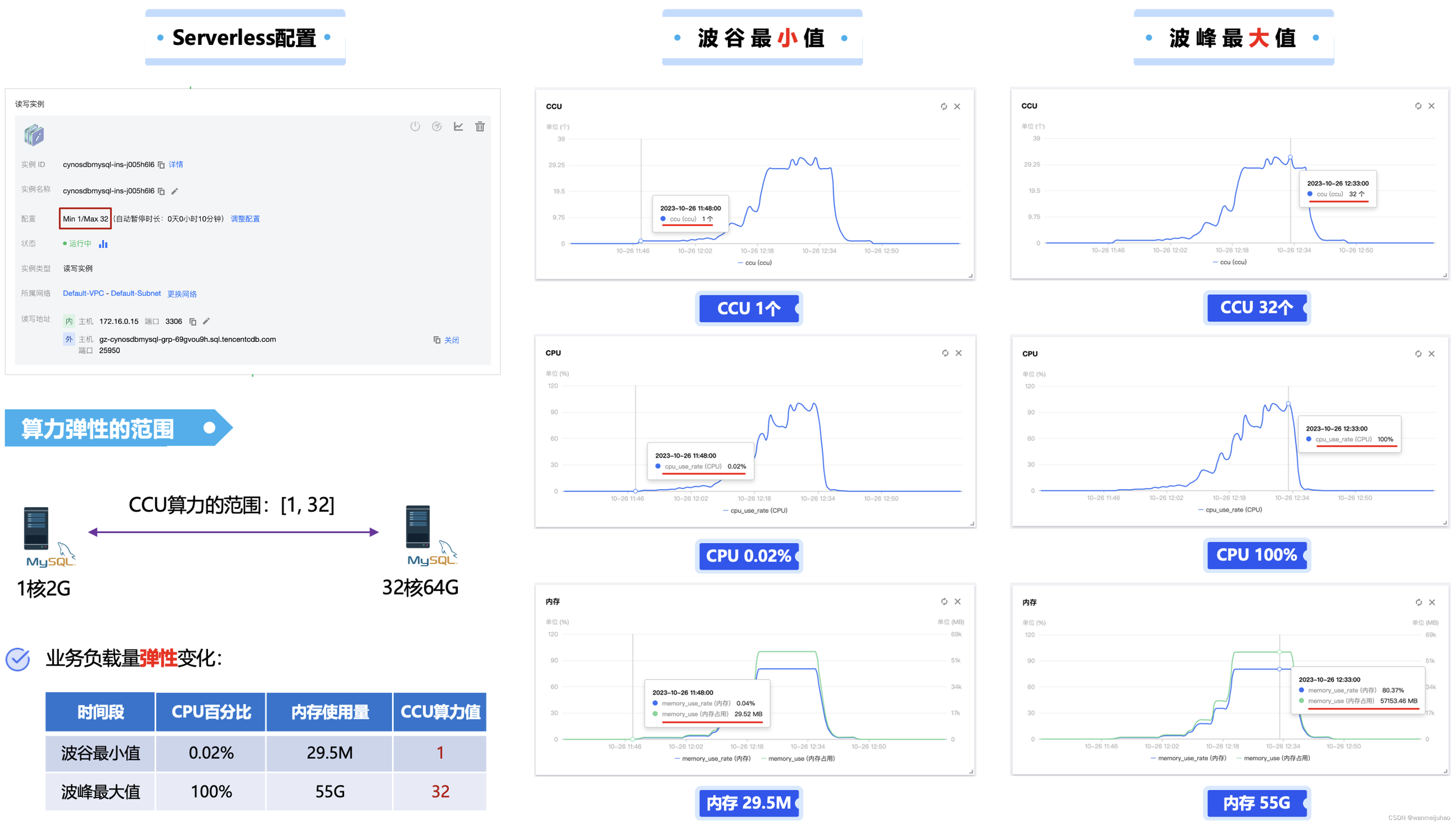Click the instance cube icon
The image size is (1456, 825).
click(x=34, y=135)
